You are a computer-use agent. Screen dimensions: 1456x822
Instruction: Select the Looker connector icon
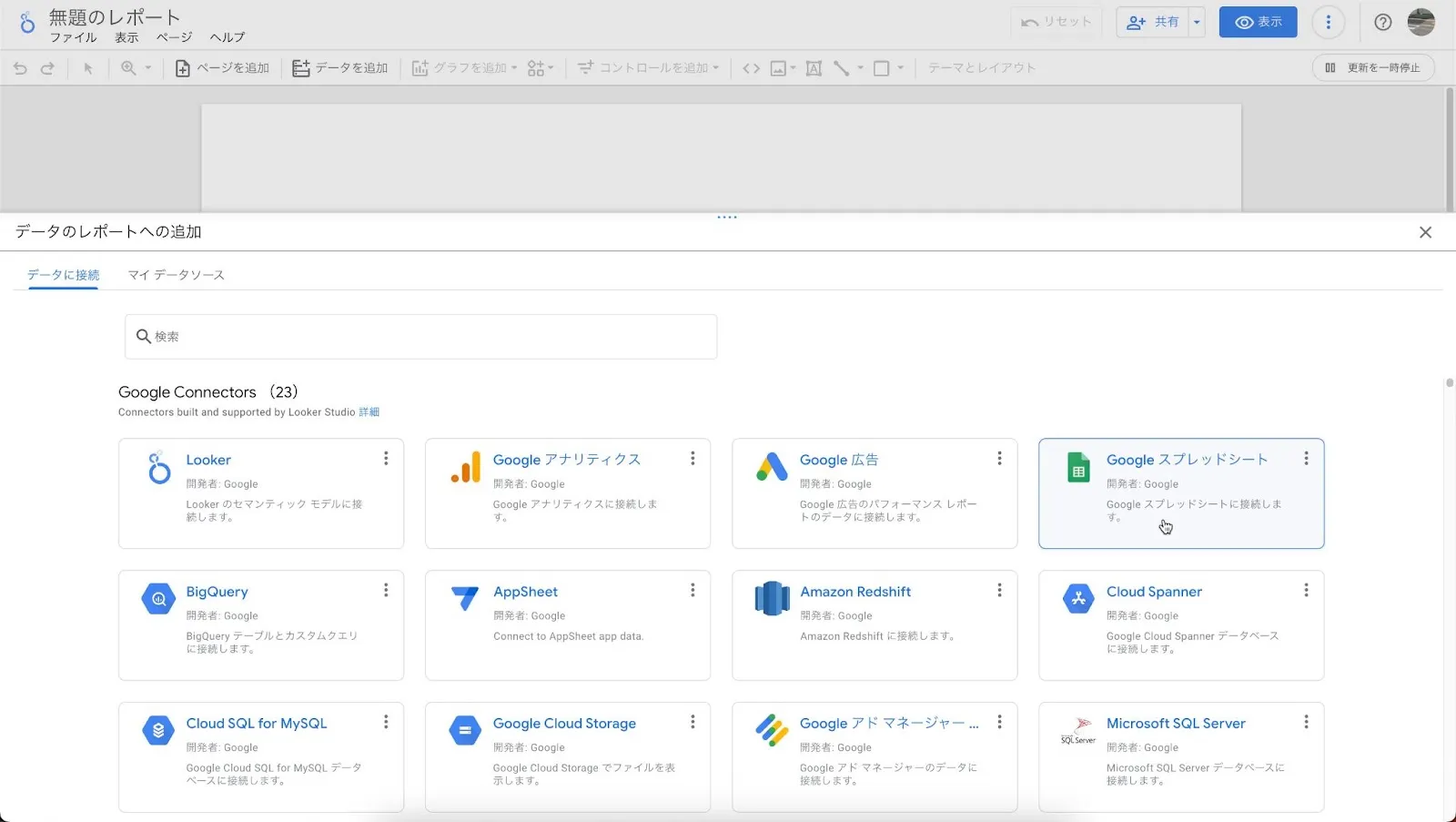[x=159, y=468]
